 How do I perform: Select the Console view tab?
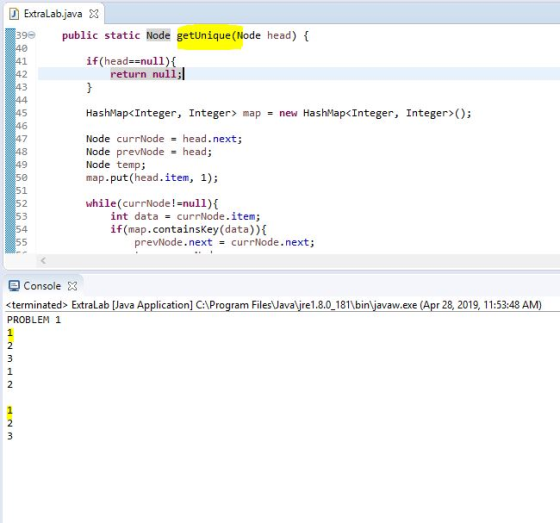pos(42,286)
